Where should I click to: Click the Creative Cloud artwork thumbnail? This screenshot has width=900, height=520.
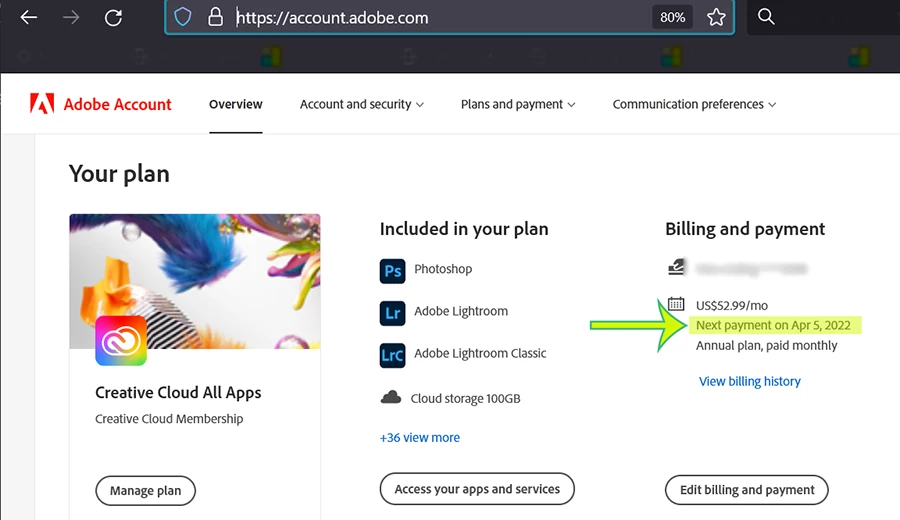[x=195, y=281]
